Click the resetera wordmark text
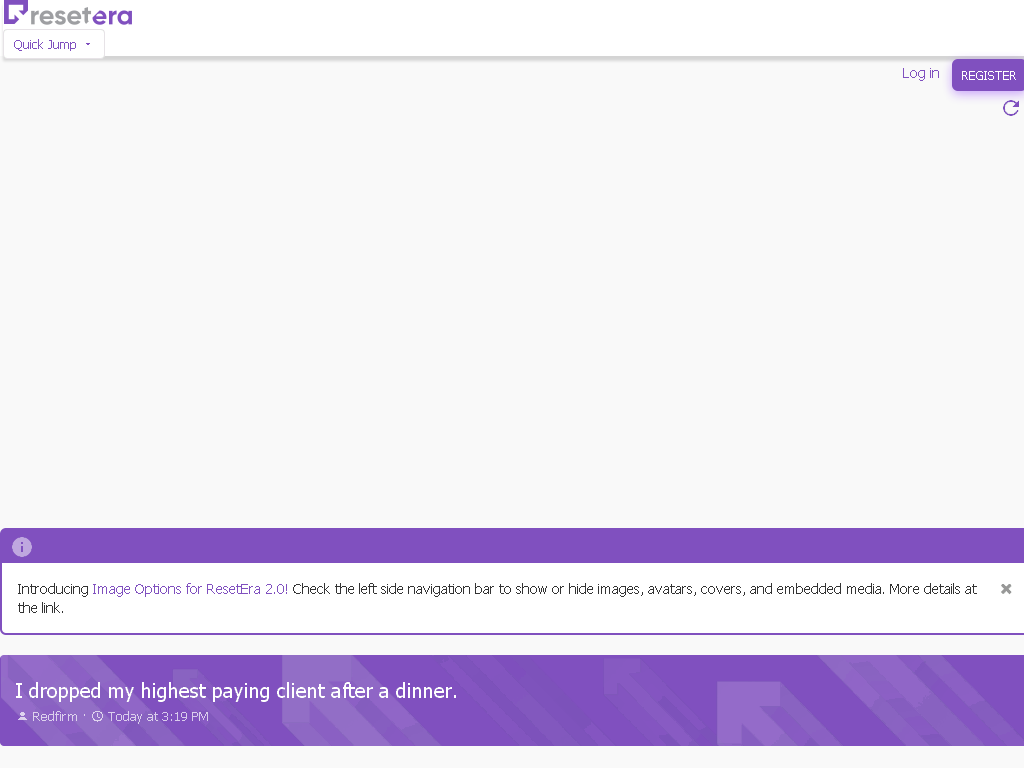 [x=82, y=16]
